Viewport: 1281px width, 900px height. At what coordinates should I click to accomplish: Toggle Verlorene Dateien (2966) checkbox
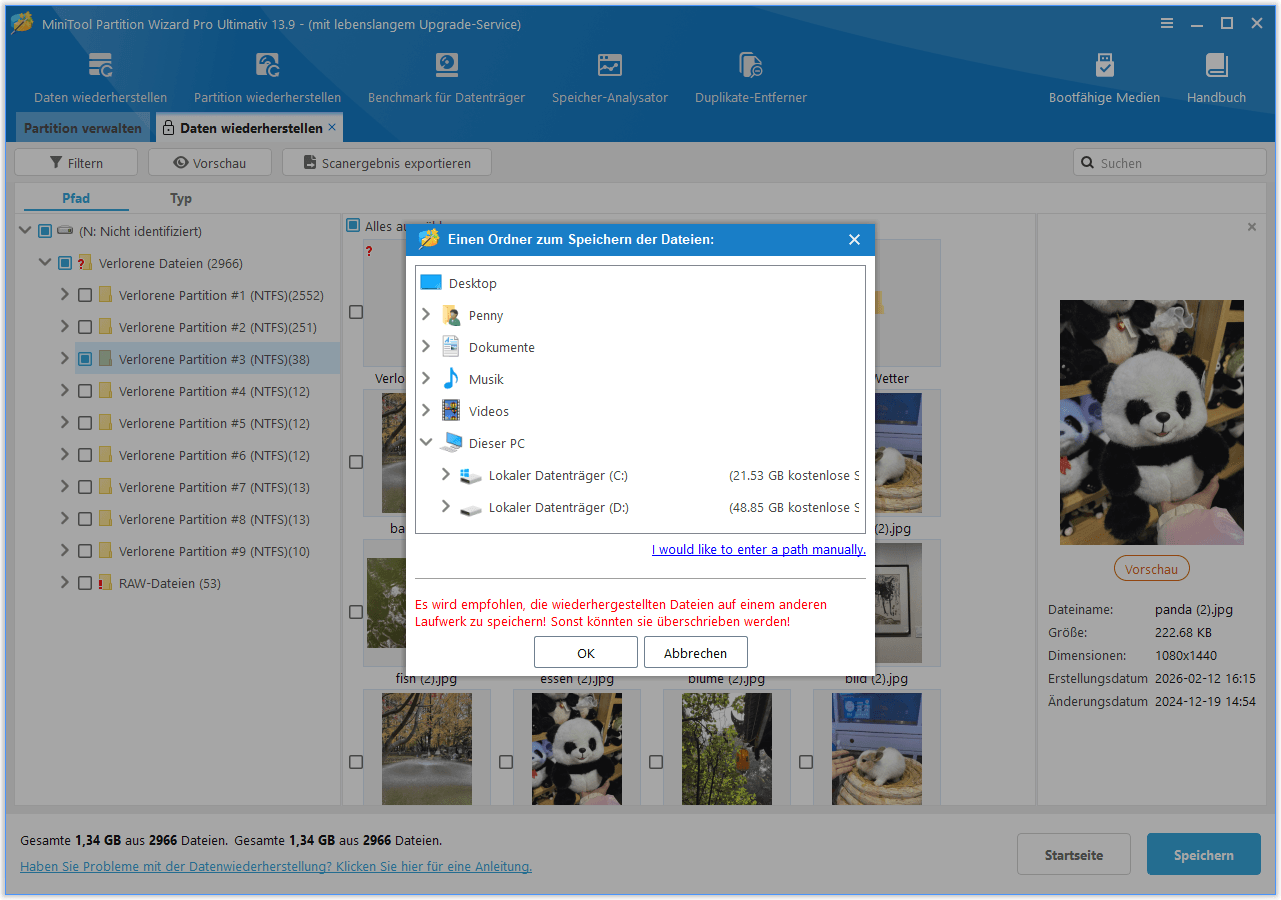64,263
